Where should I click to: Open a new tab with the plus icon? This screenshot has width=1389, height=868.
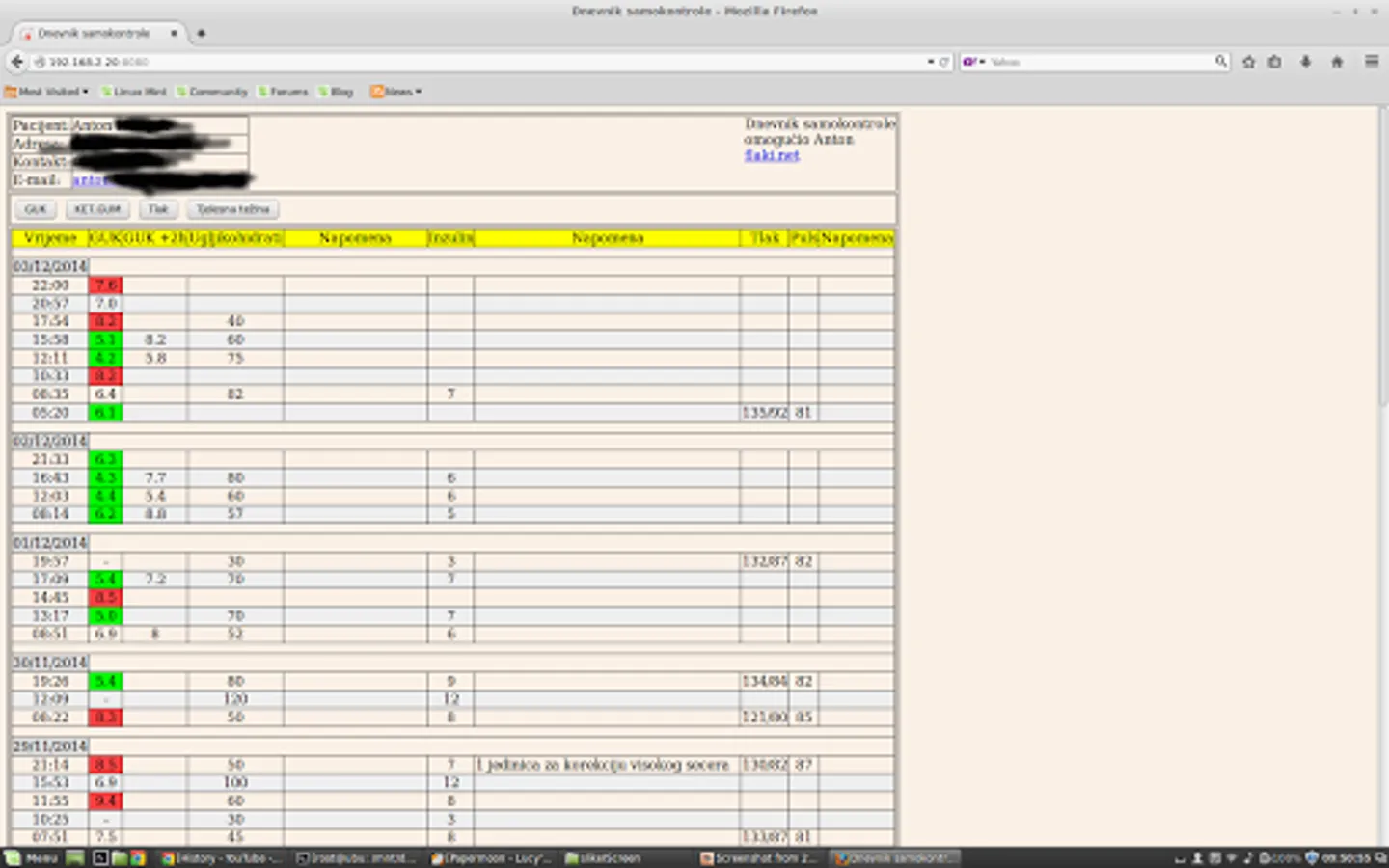(202, 33)
